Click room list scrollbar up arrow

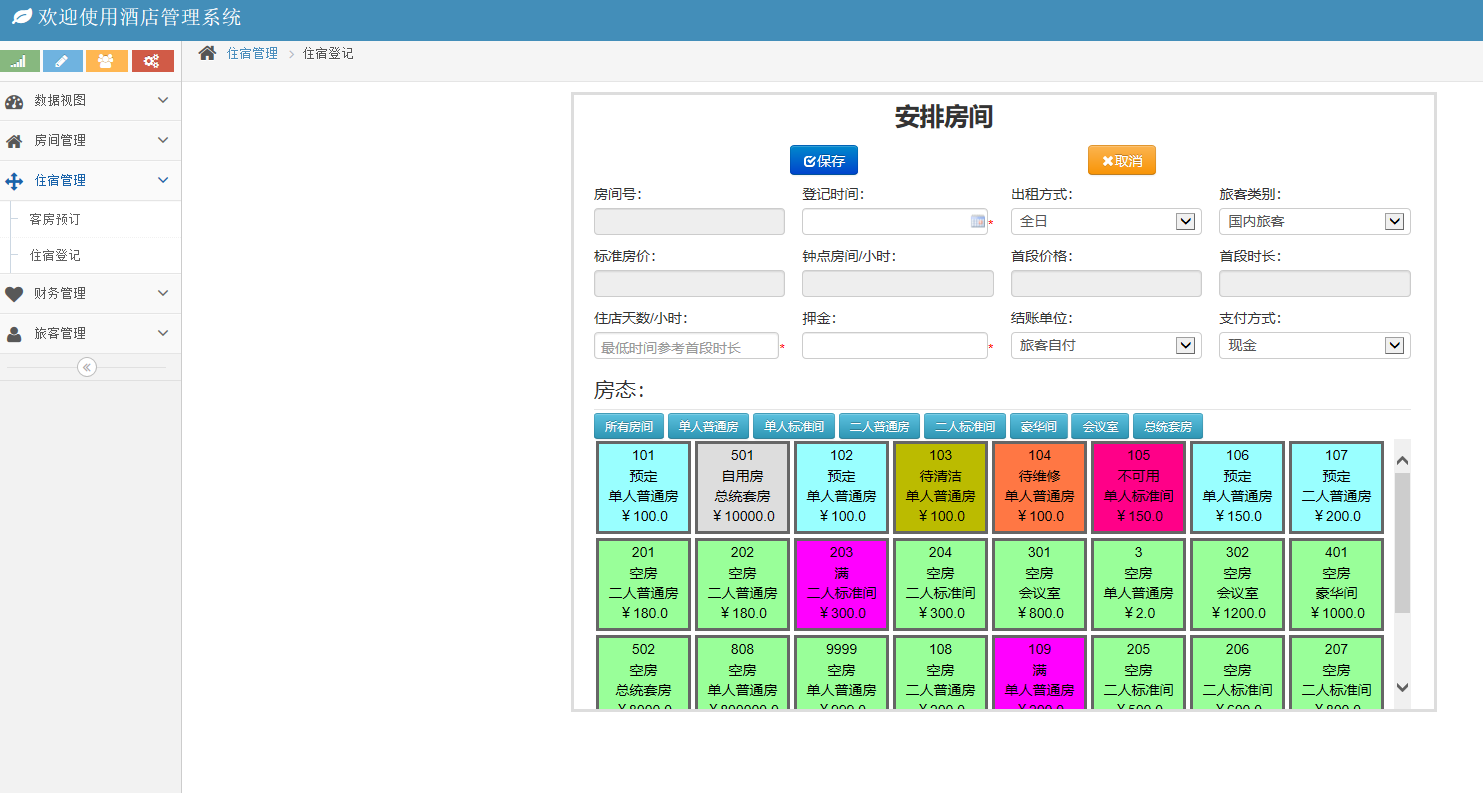tap(1402, 460)
